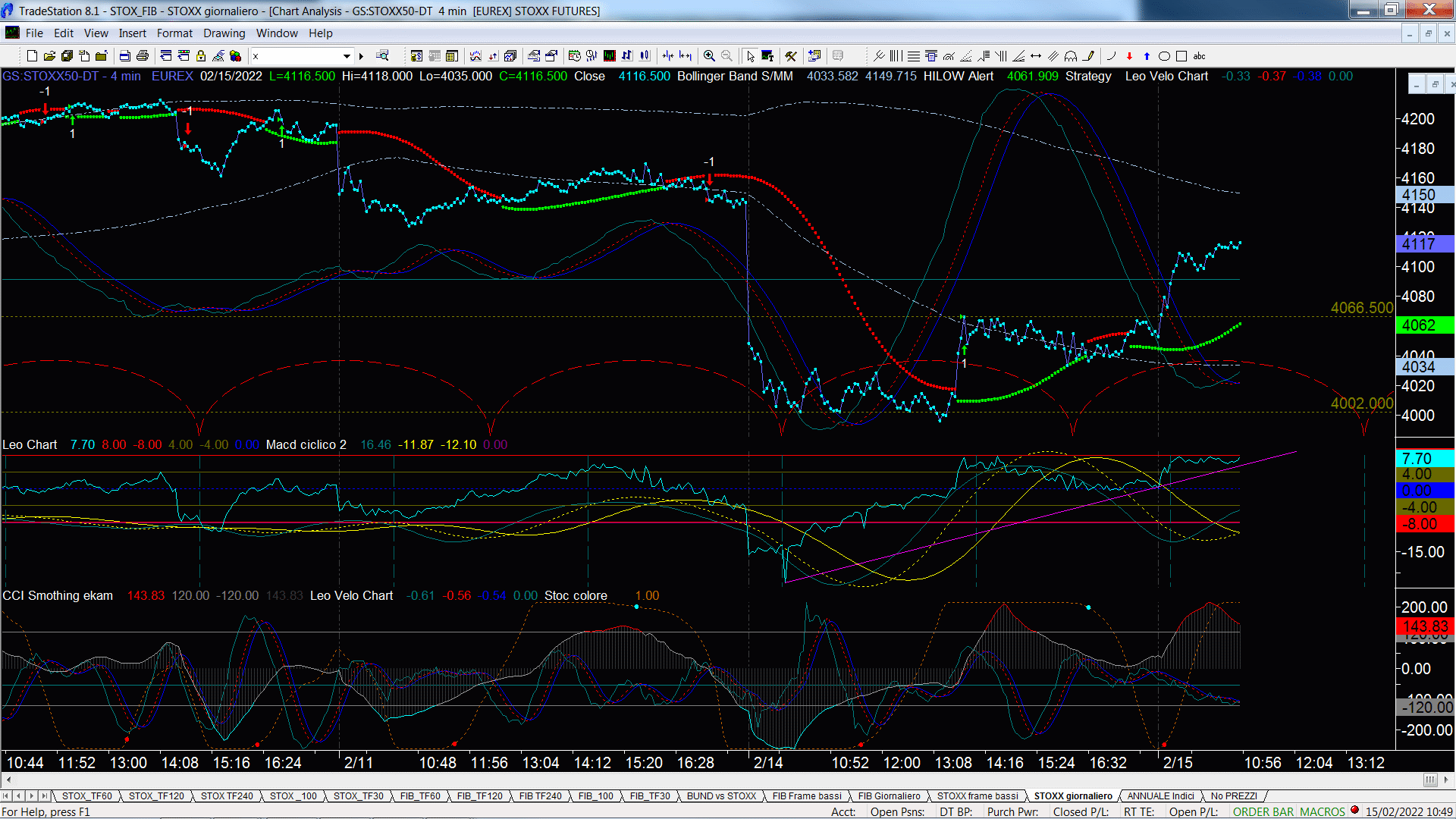Select the Ellipse drawing tool
The height and width of the screenshot is (819, 1456).
click(x=1164, y=56)
